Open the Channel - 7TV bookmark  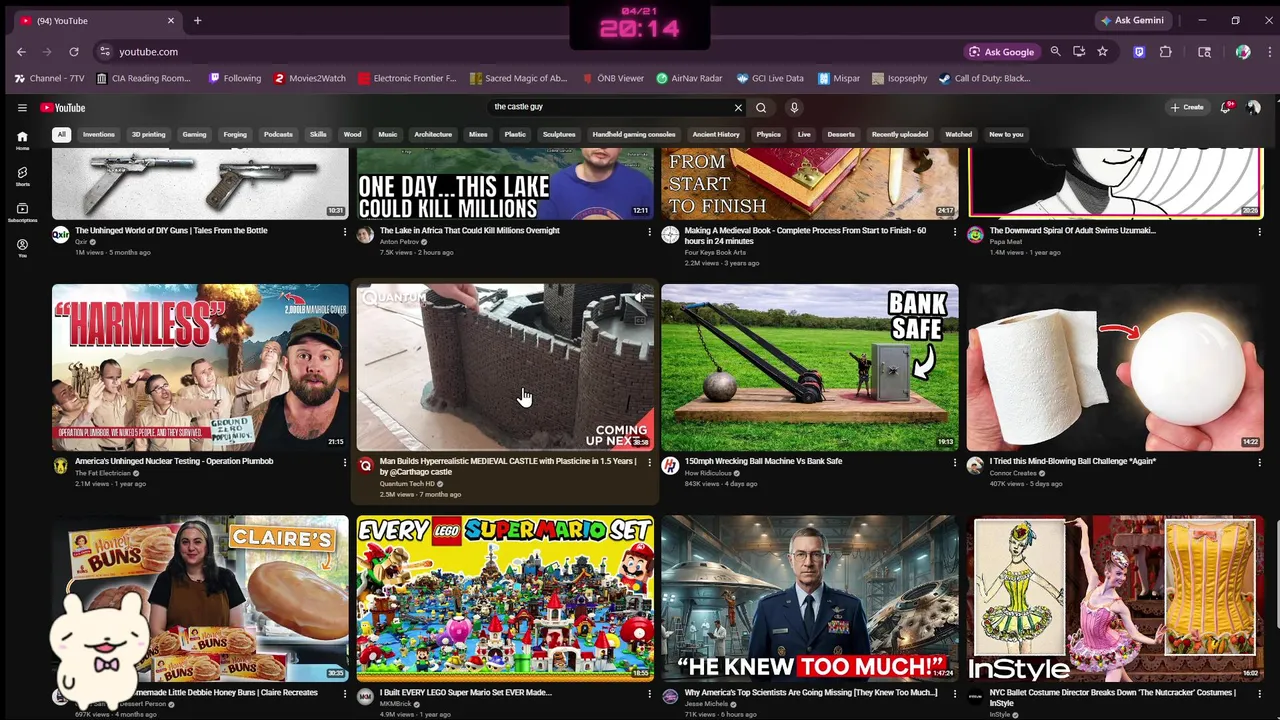pyautogui.click(x=49, y=78)
